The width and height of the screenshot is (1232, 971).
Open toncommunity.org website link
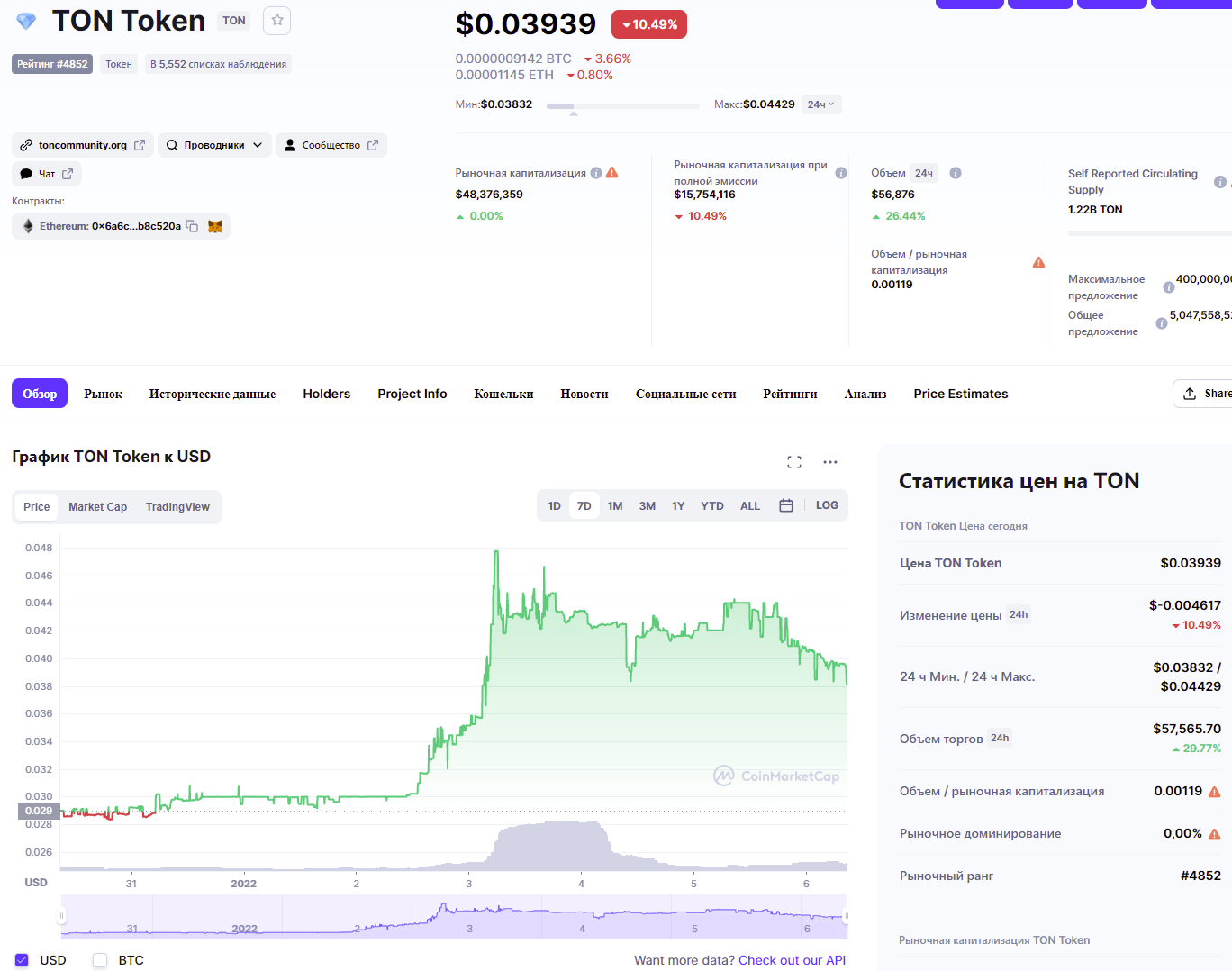tap(83, 145)
